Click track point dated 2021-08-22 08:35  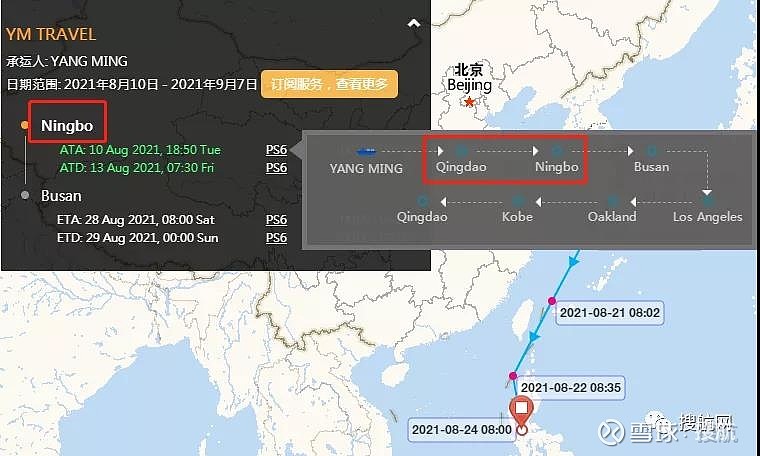[513, 376]
